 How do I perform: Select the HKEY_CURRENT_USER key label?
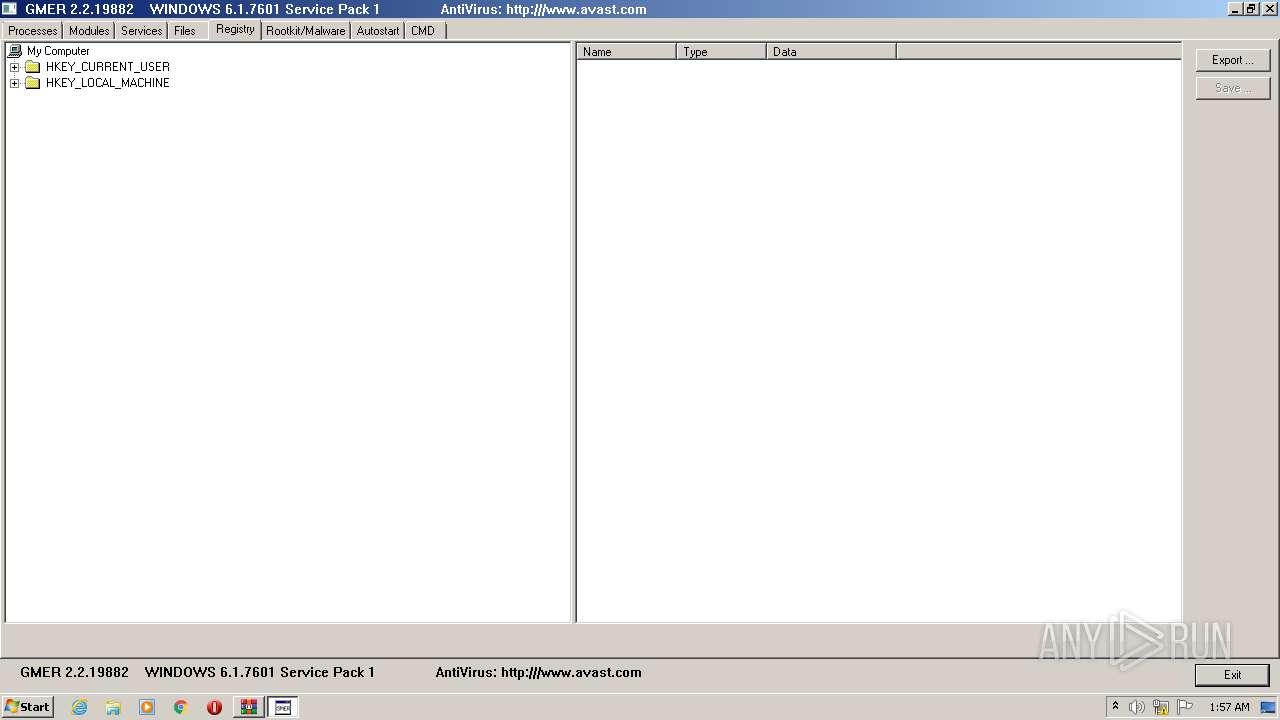click(x=108, y=67)
